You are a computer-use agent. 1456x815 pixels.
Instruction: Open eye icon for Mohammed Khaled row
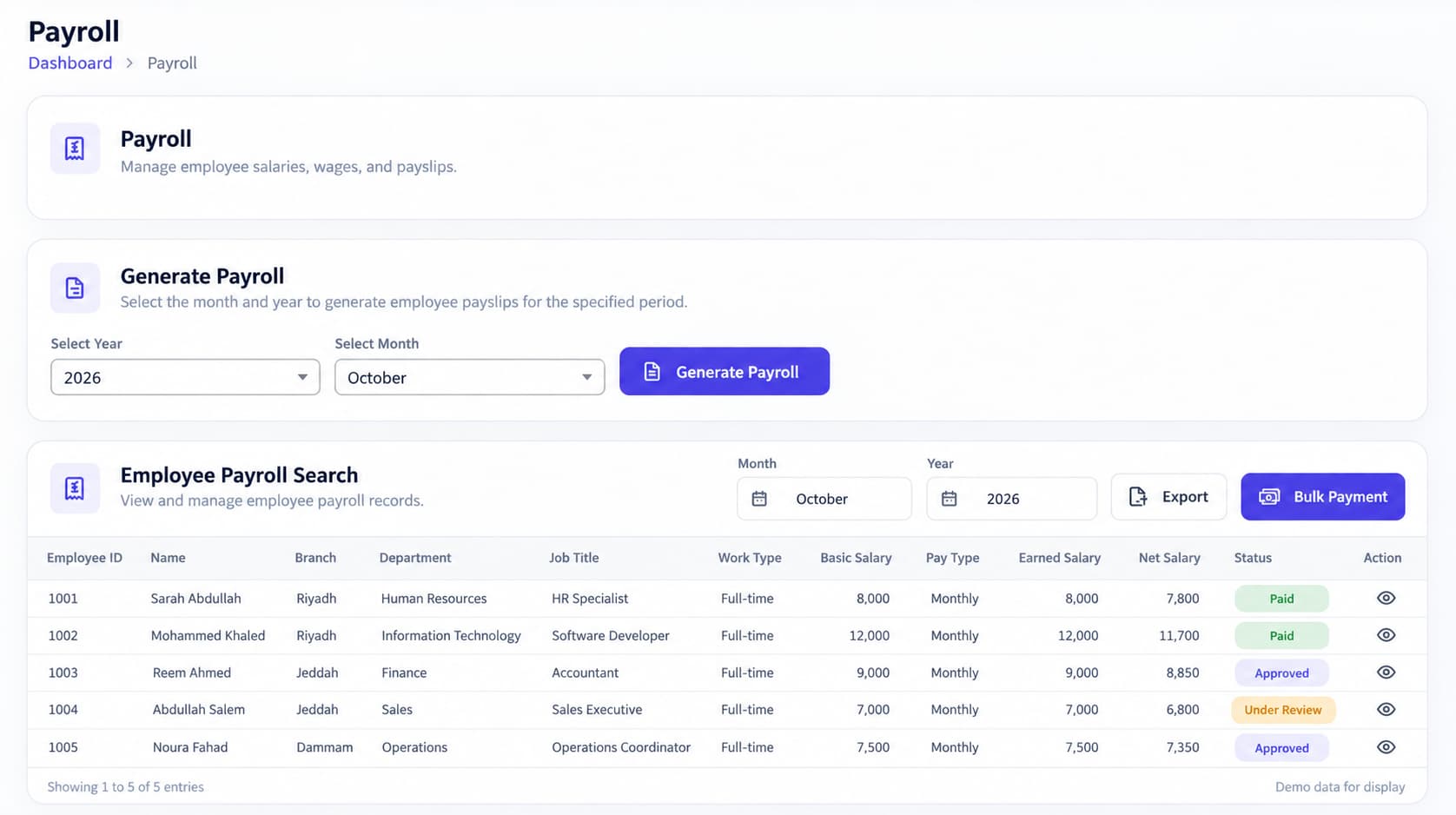[1386, 635]
